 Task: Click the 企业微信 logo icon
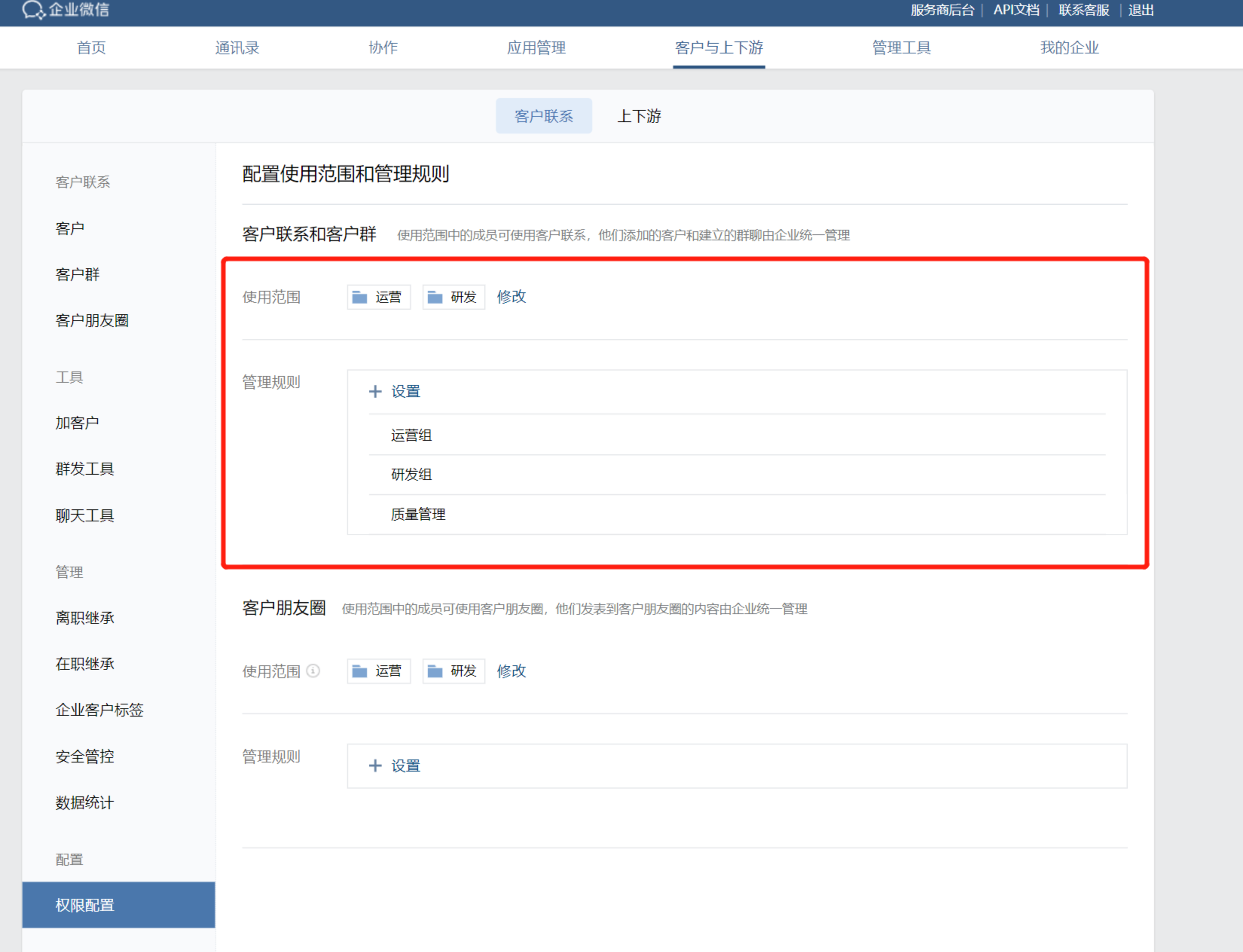click(x=34, y=10)
